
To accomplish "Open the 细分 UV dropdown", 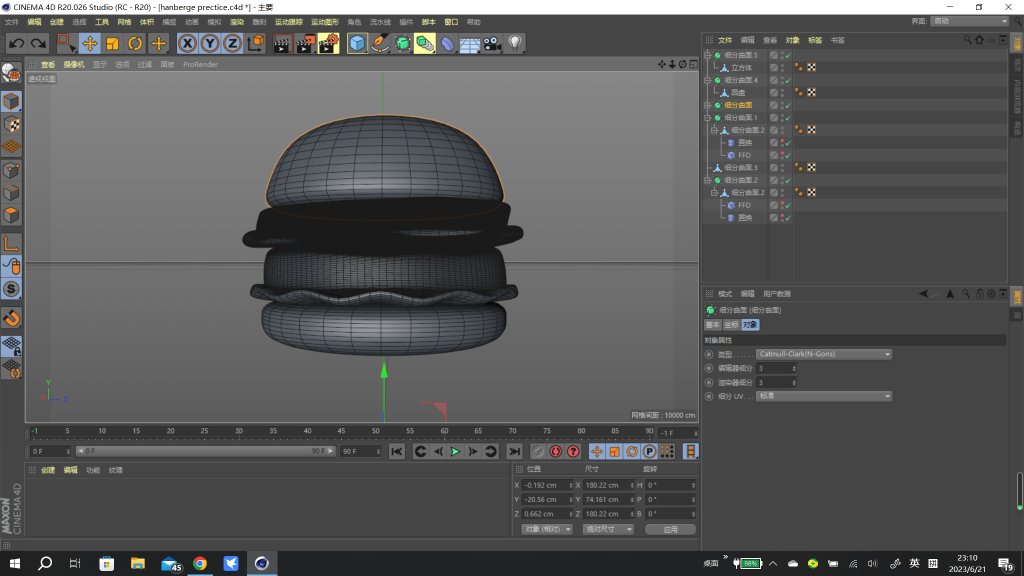I will pos(824,396).
